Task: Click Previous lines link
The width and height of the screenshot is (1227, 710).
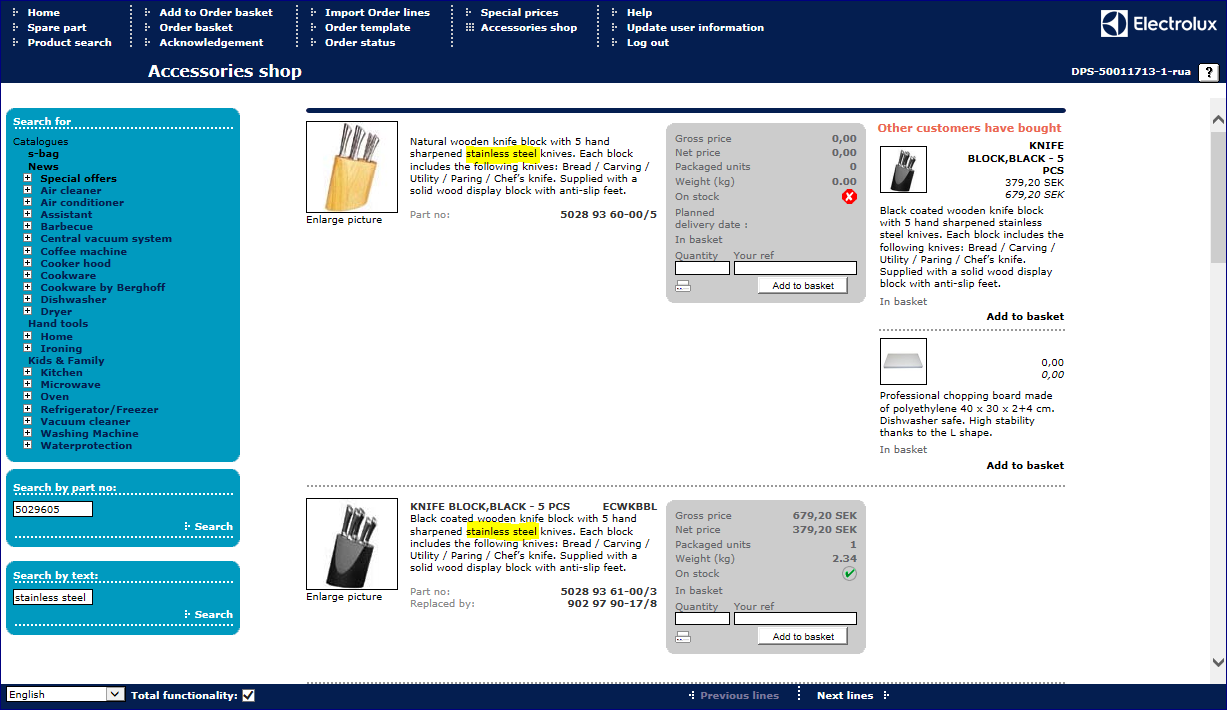Action: 739,695
